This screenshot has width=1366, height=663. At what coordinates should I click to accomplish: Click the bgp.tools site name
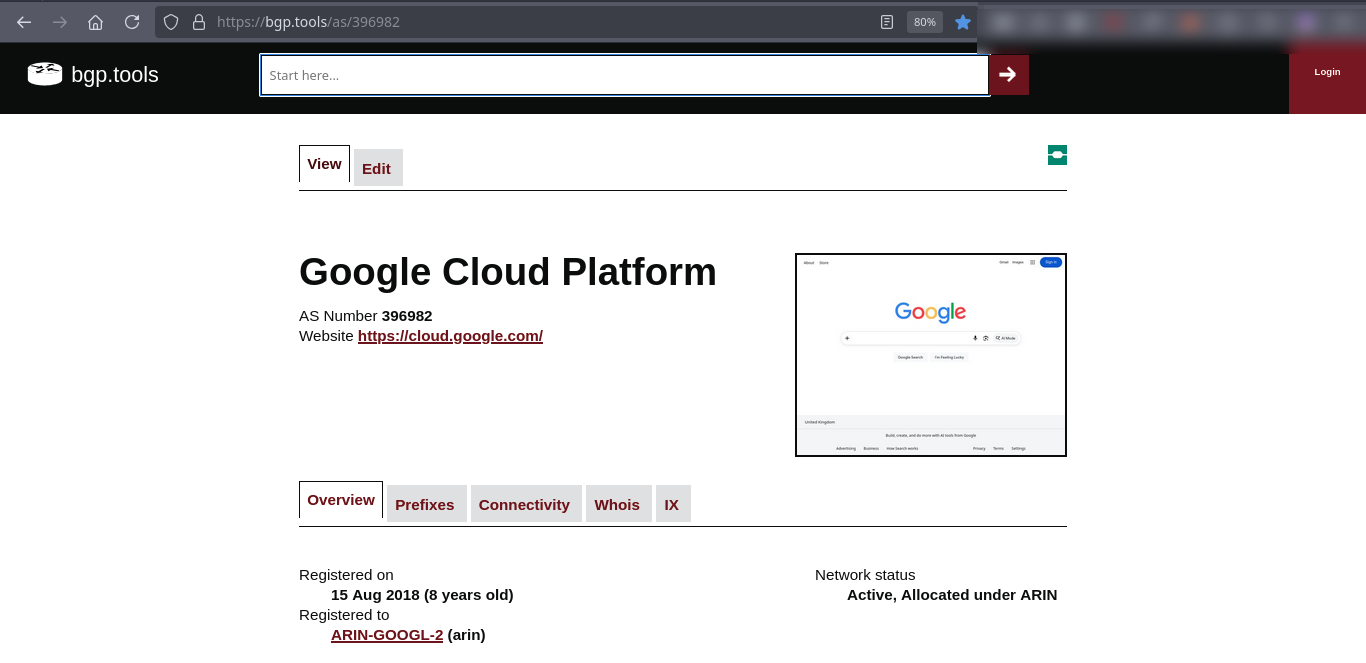tap(115, 75)
